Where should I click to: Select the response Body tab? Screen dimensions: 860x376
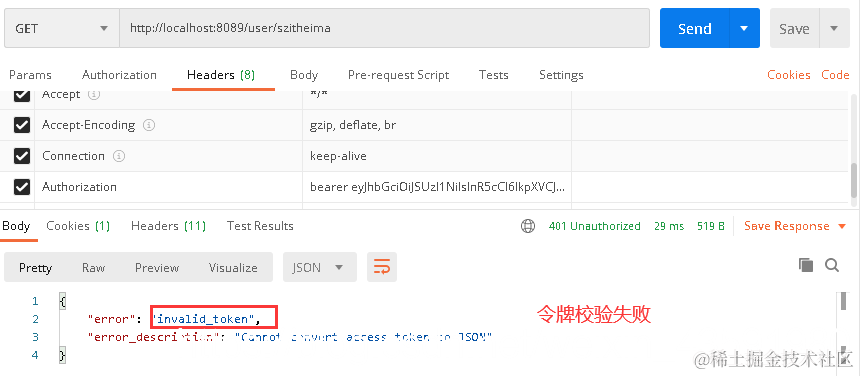click(x=16, y=226)
